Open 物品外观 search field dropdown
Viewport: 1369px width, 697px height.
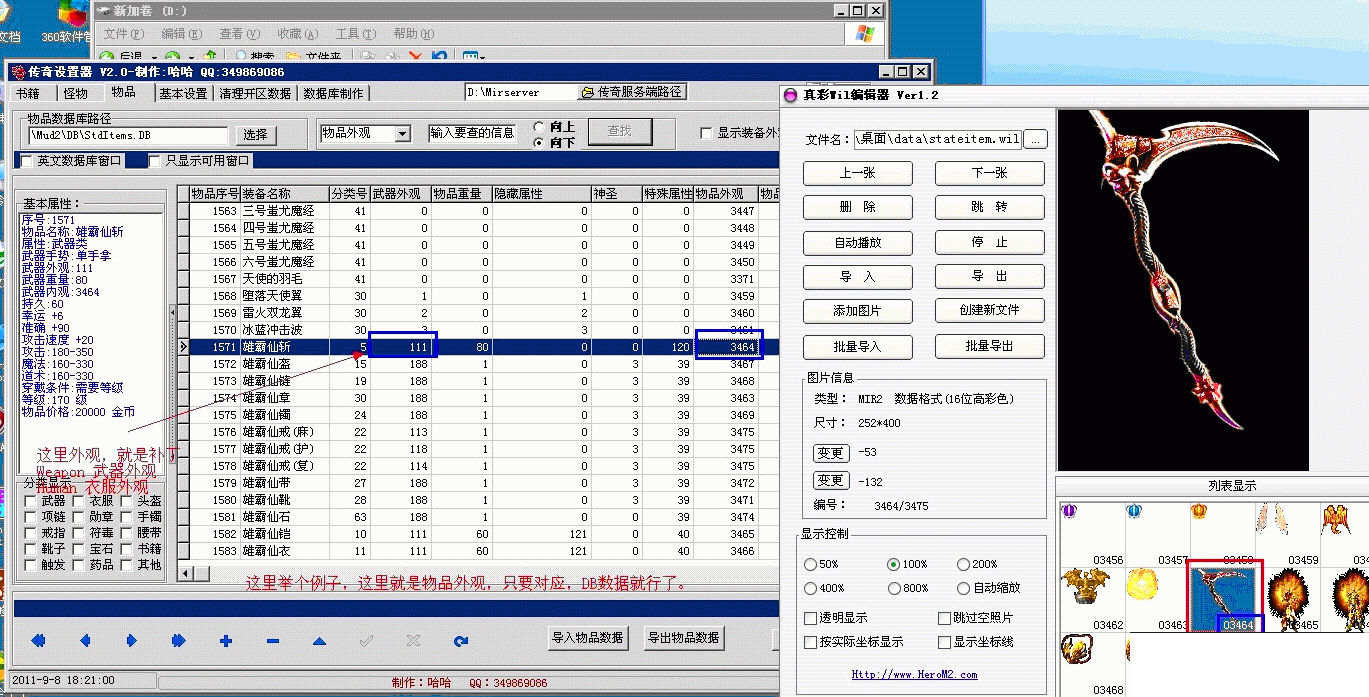(x=402, y=133)
